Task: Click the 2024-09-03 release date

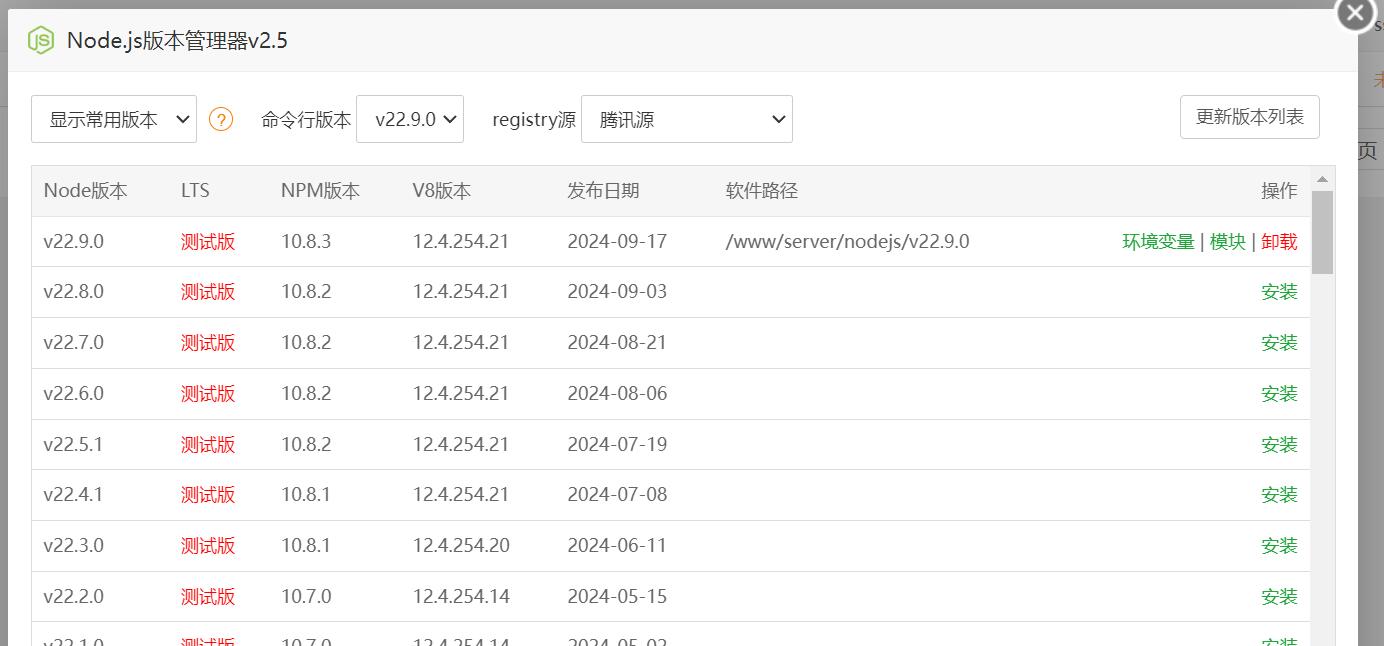Action: [x=617, y=292]
